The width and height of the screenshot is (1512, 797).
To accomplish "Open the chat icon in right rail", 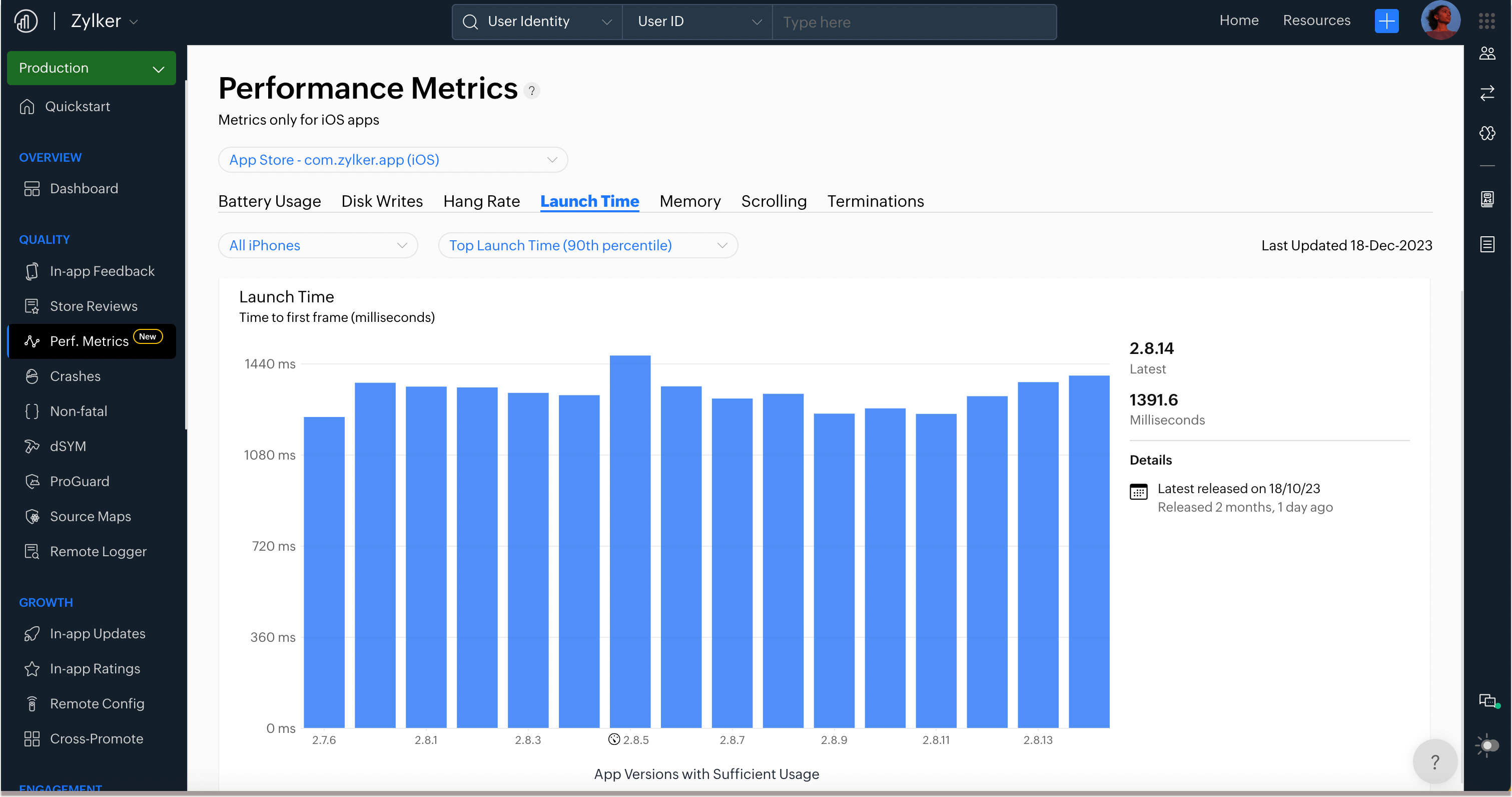I will pyautogui.click(x=1487, y=701).
